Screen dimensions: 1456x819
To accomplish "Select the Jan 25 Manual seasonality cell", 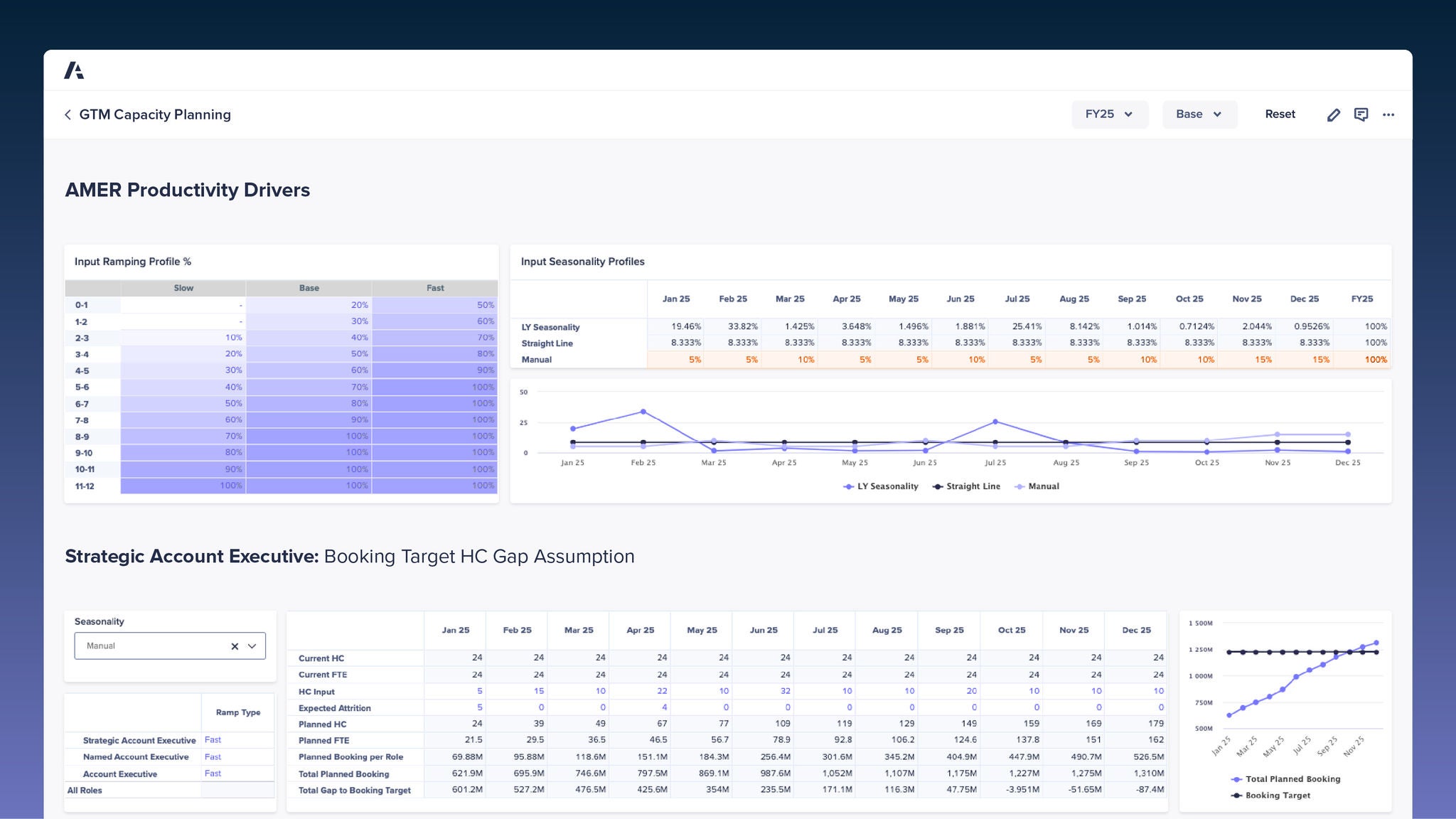I will pyautogui.click(x=675, y=360).
